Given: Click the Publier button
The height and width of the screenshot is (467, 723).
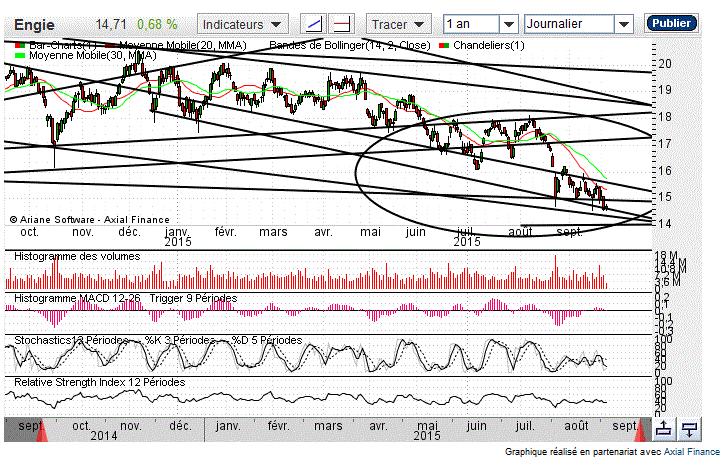Looking at the screenshot, I should point(671,23).
